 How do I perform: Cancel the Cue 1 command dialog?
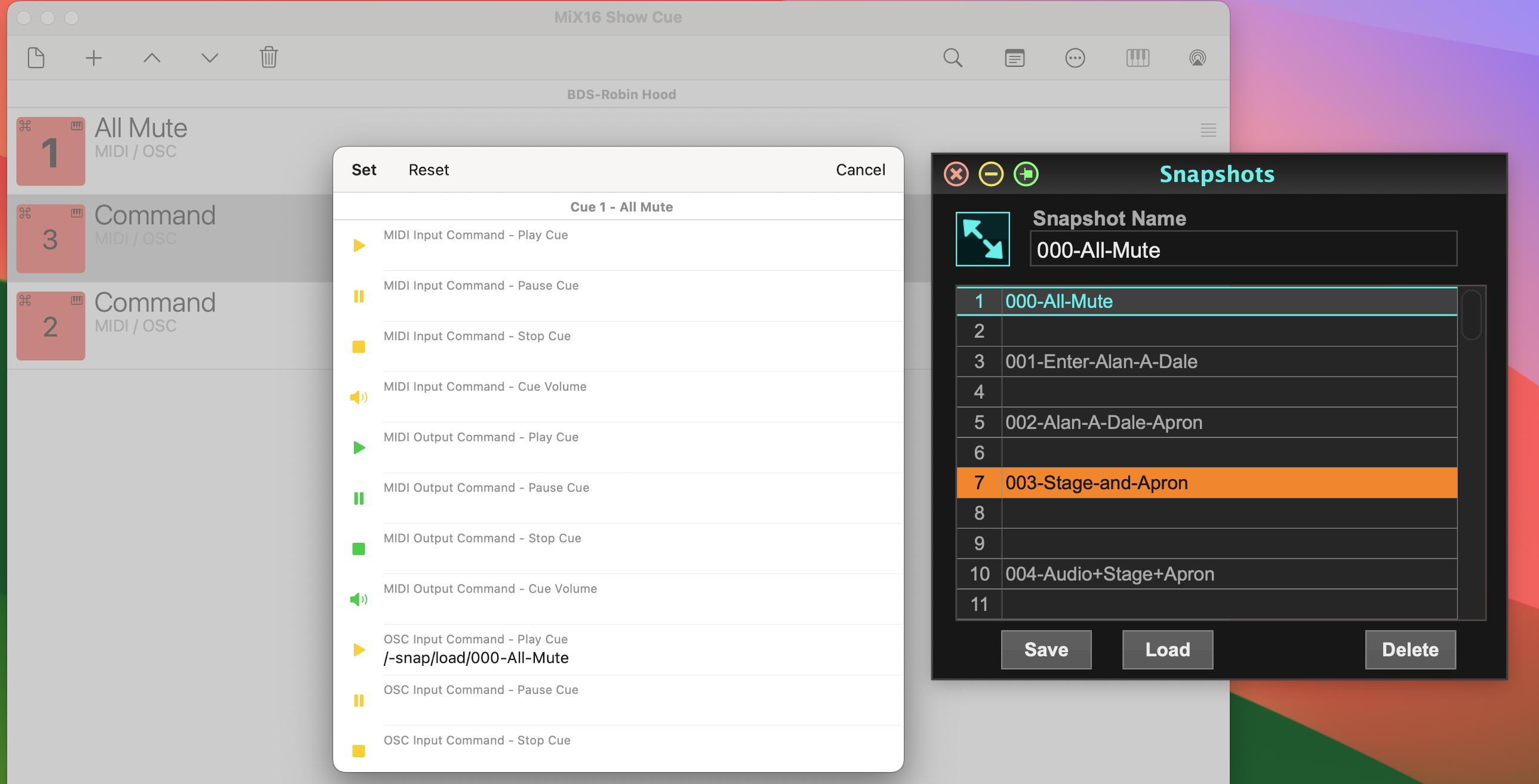pos(860,169)
